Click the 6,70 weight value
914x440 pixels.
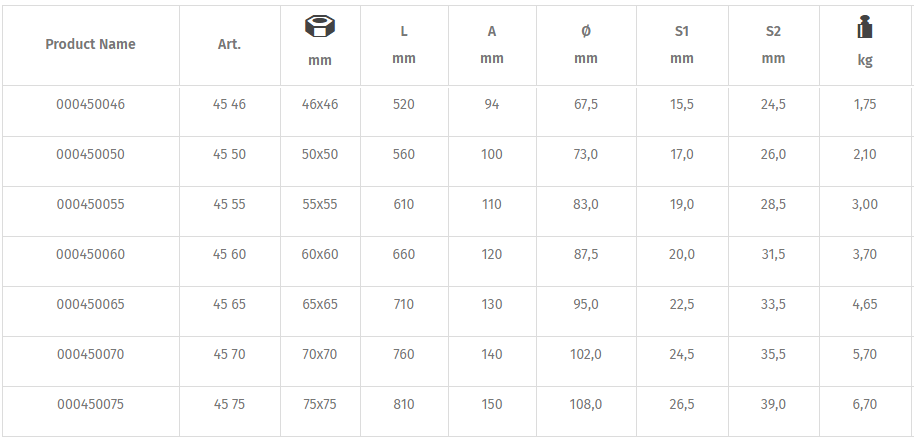865,404
